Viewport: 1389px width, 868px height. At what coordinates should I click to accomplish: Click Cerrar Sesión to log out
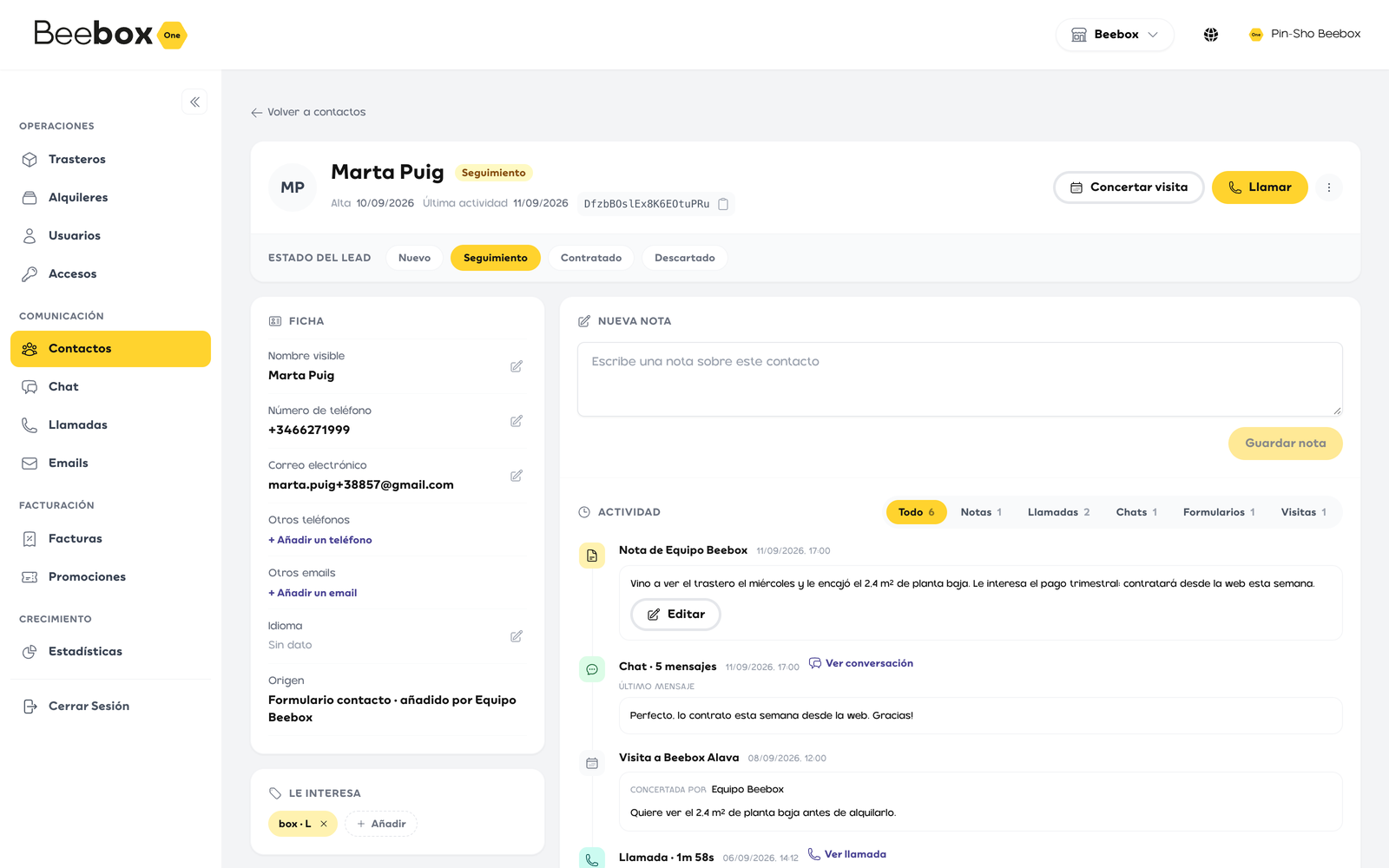coord(110,707)
